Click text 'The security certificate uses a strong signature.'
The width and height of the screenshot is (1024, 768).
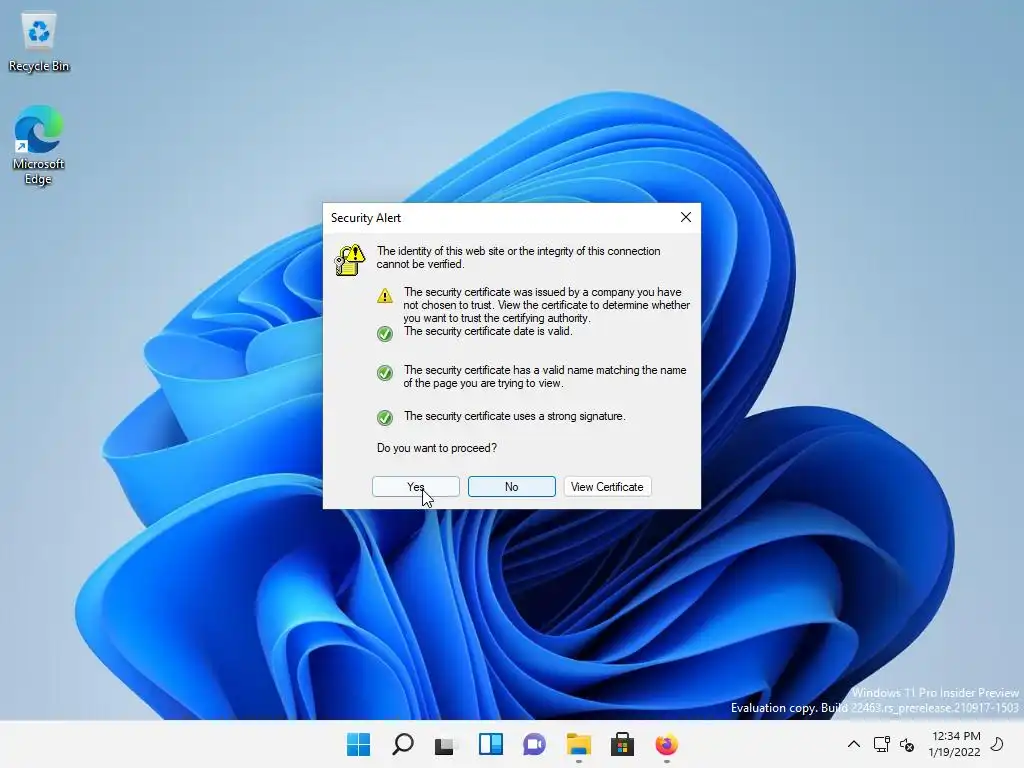(515, 416)
